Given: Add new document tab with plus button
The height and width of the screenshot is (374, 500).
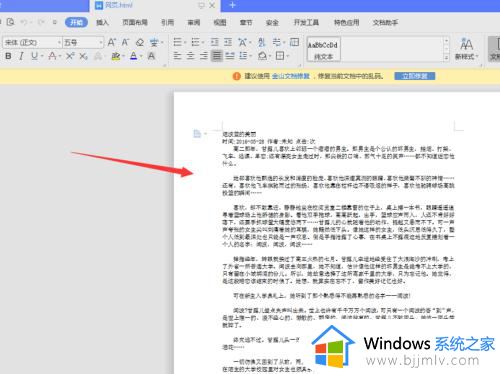Looking at the screenshot, I should pos(233,5).
